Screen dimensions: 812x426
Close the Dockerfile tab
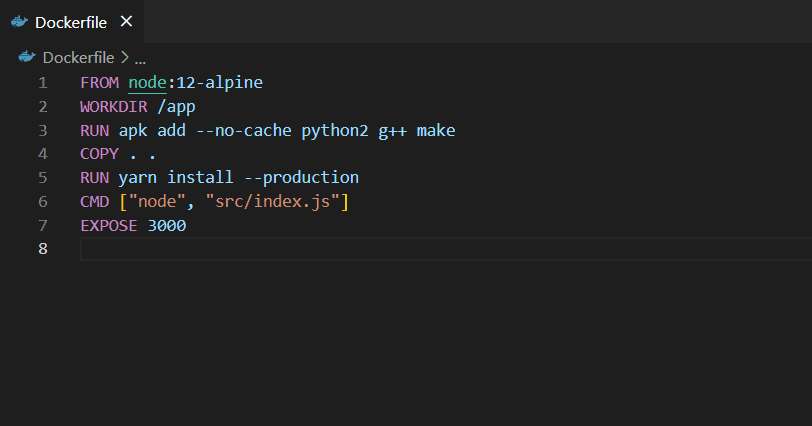click(x=126, y=22)
